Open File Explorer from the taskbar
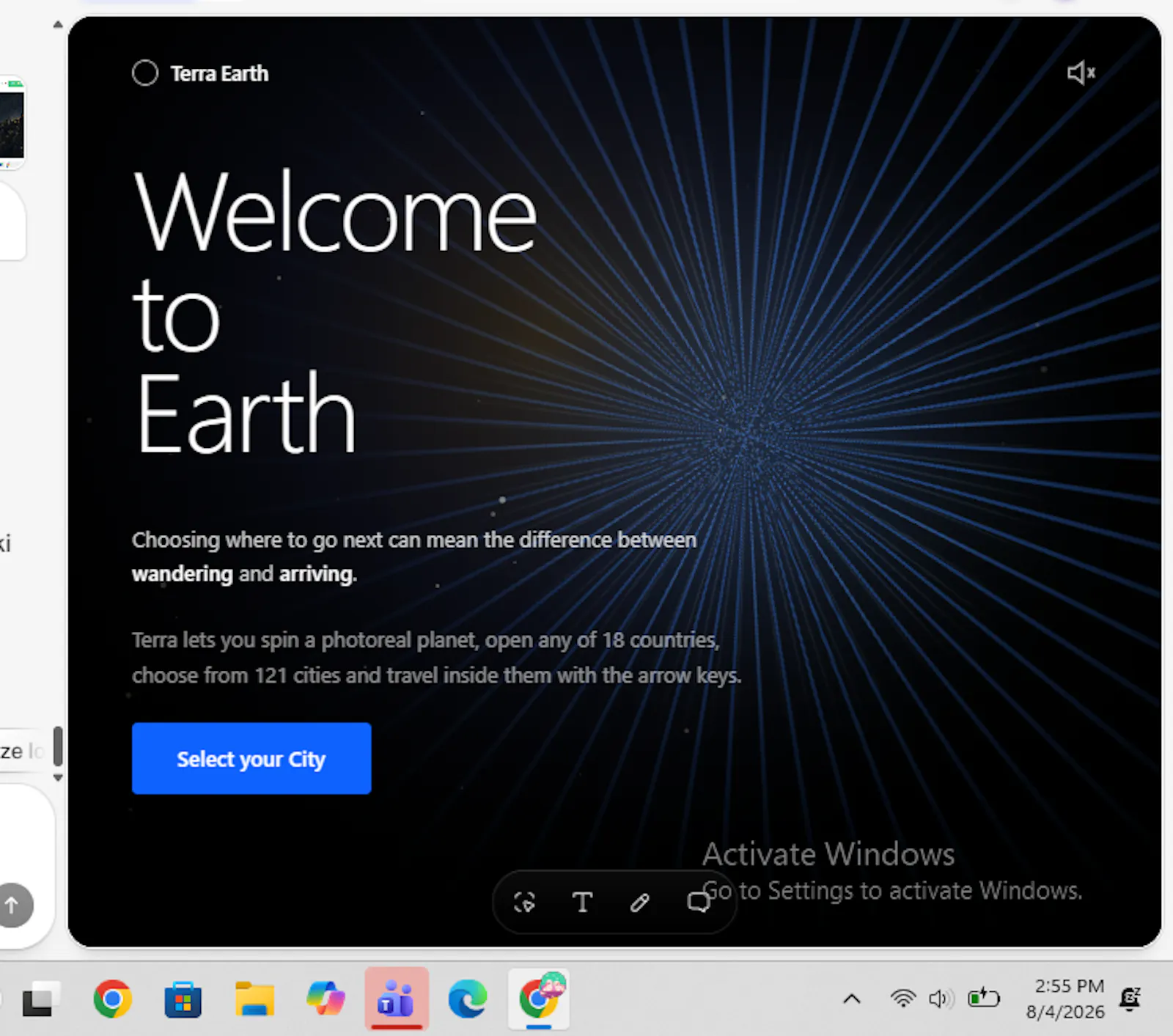 click(254, 999)
